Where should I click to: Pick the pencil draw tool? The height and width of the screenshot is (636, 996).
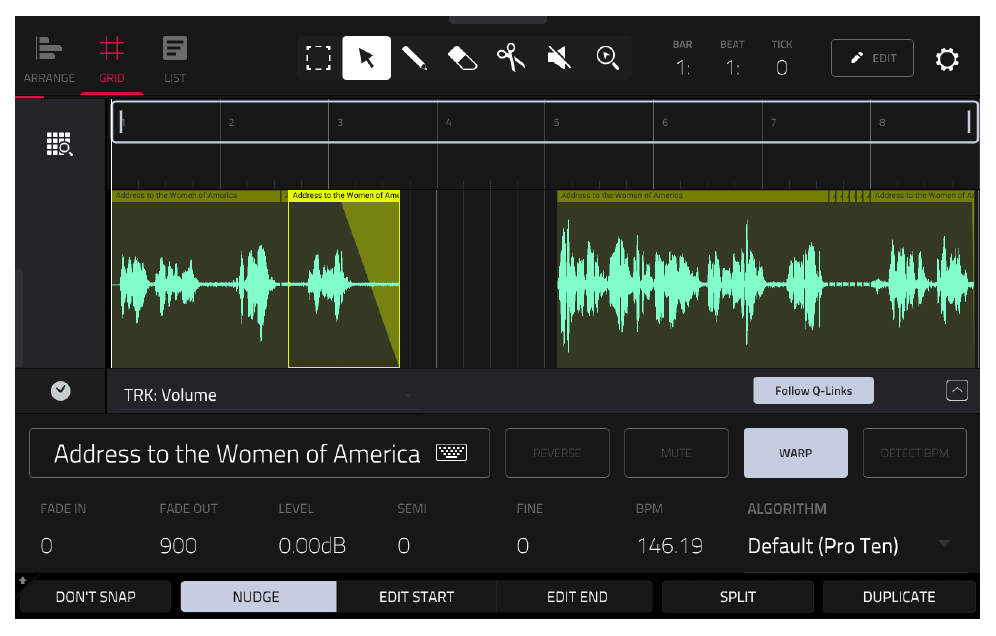[415, 58]
